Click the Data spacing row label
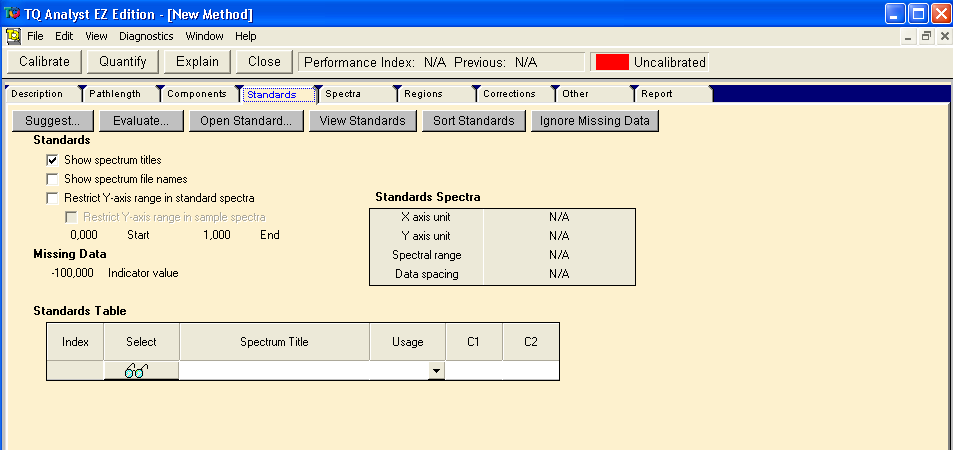Screen dimensions: 953x450 tap(427, 274)
